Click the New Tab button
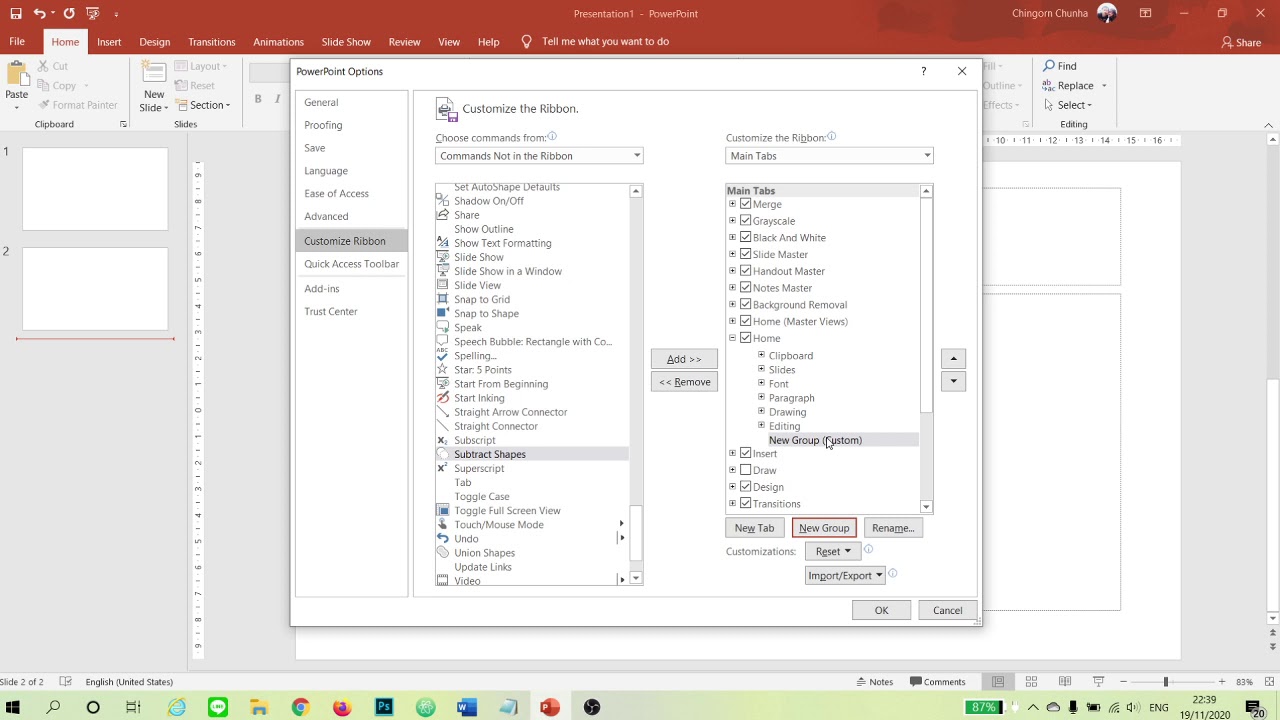The image size is (1280, 720). pyautogui.click(x=754, y=528)
